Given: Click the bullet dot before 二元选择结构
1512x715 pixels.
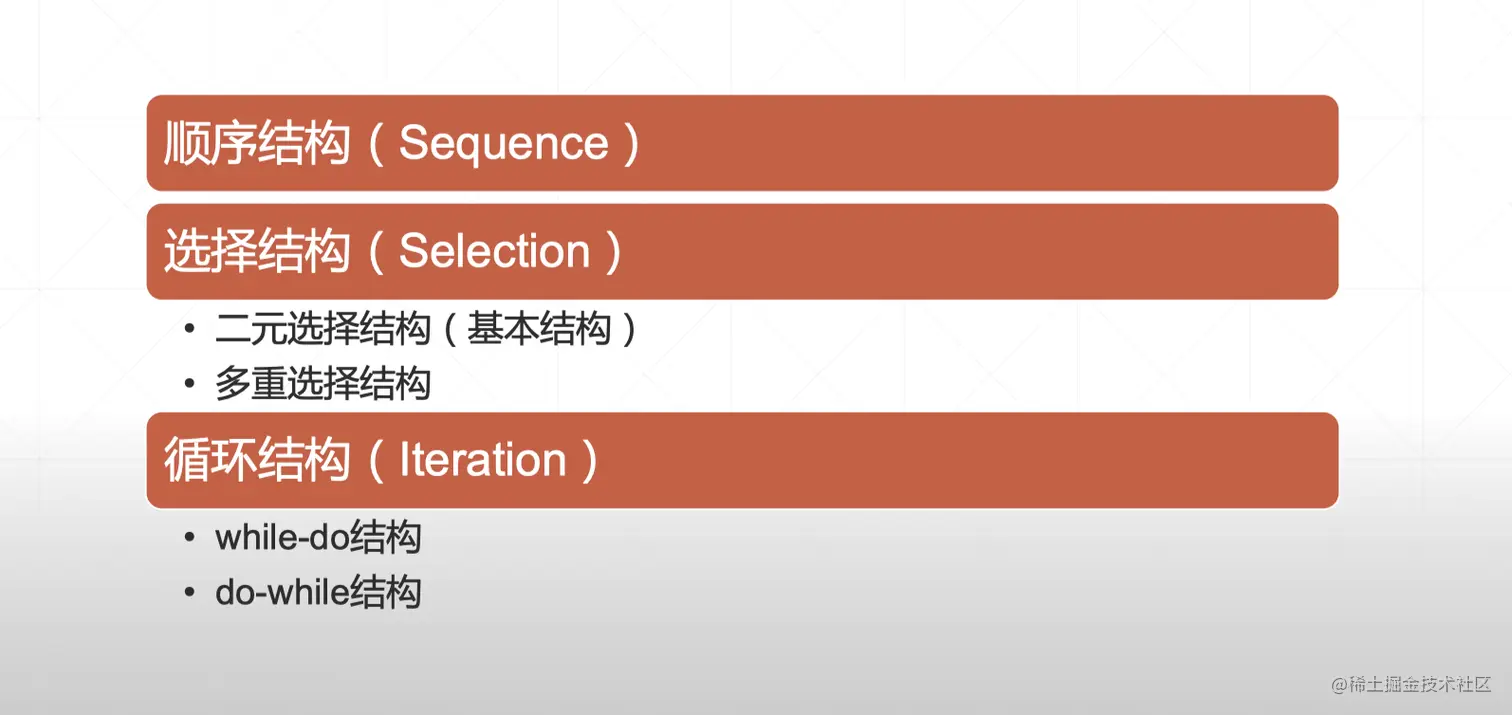Looking at the screenshot, I should pyautogui.click(x=190, y=330).
